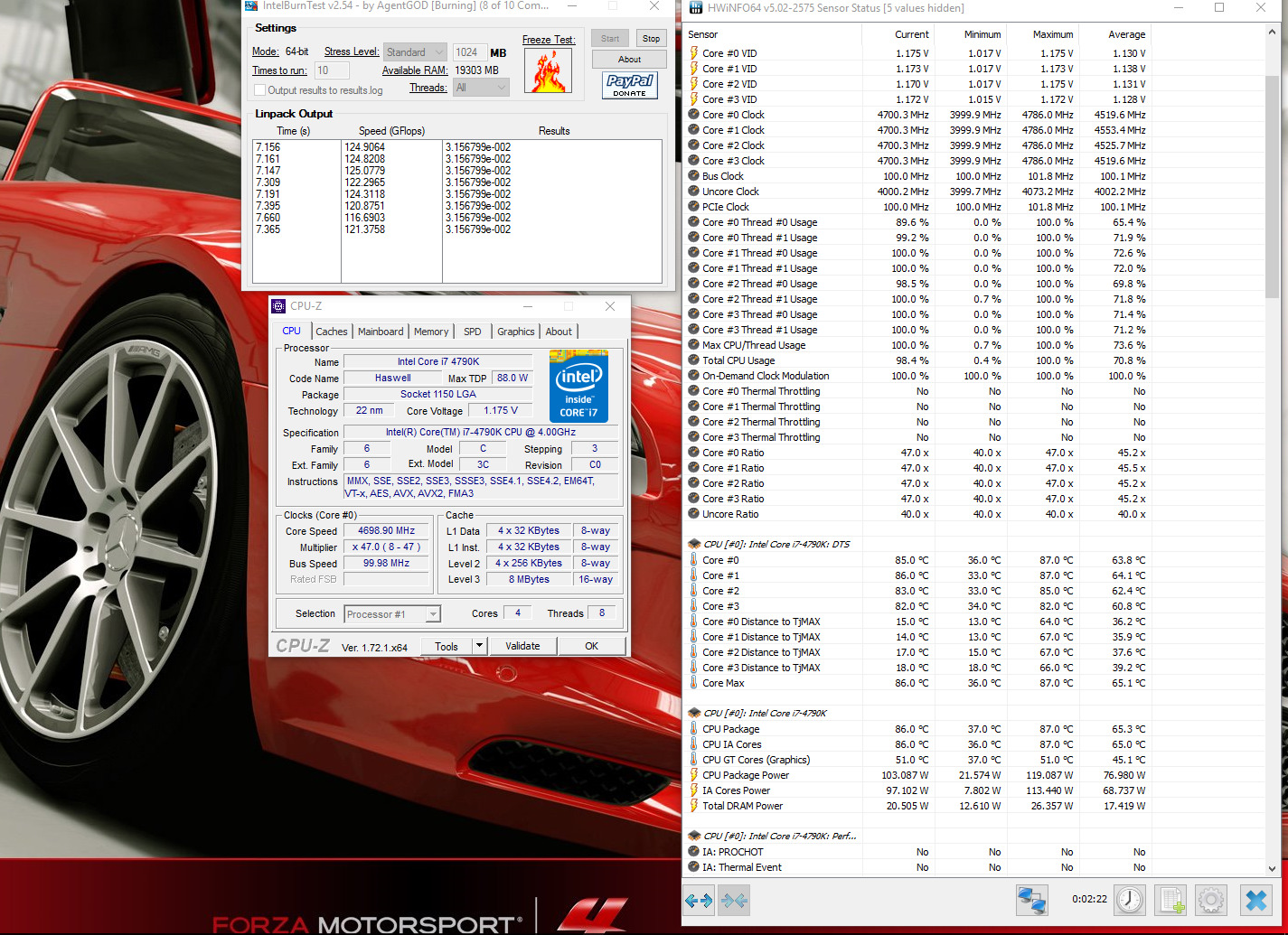Click the chip icon of the DTS section header

[x=694, y=544]
